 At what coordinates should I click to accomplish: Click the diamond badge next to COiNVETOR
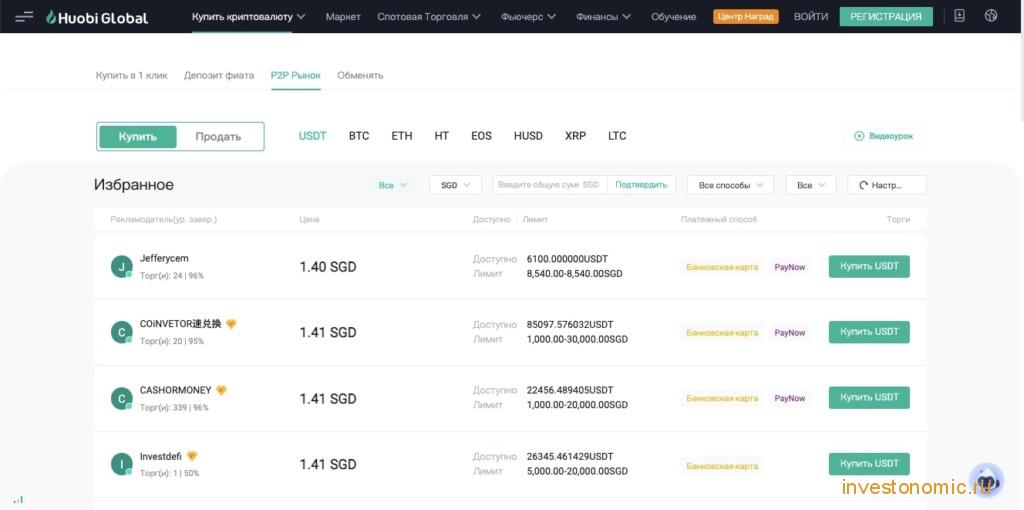pyautogui.click(x=231, y=324)
